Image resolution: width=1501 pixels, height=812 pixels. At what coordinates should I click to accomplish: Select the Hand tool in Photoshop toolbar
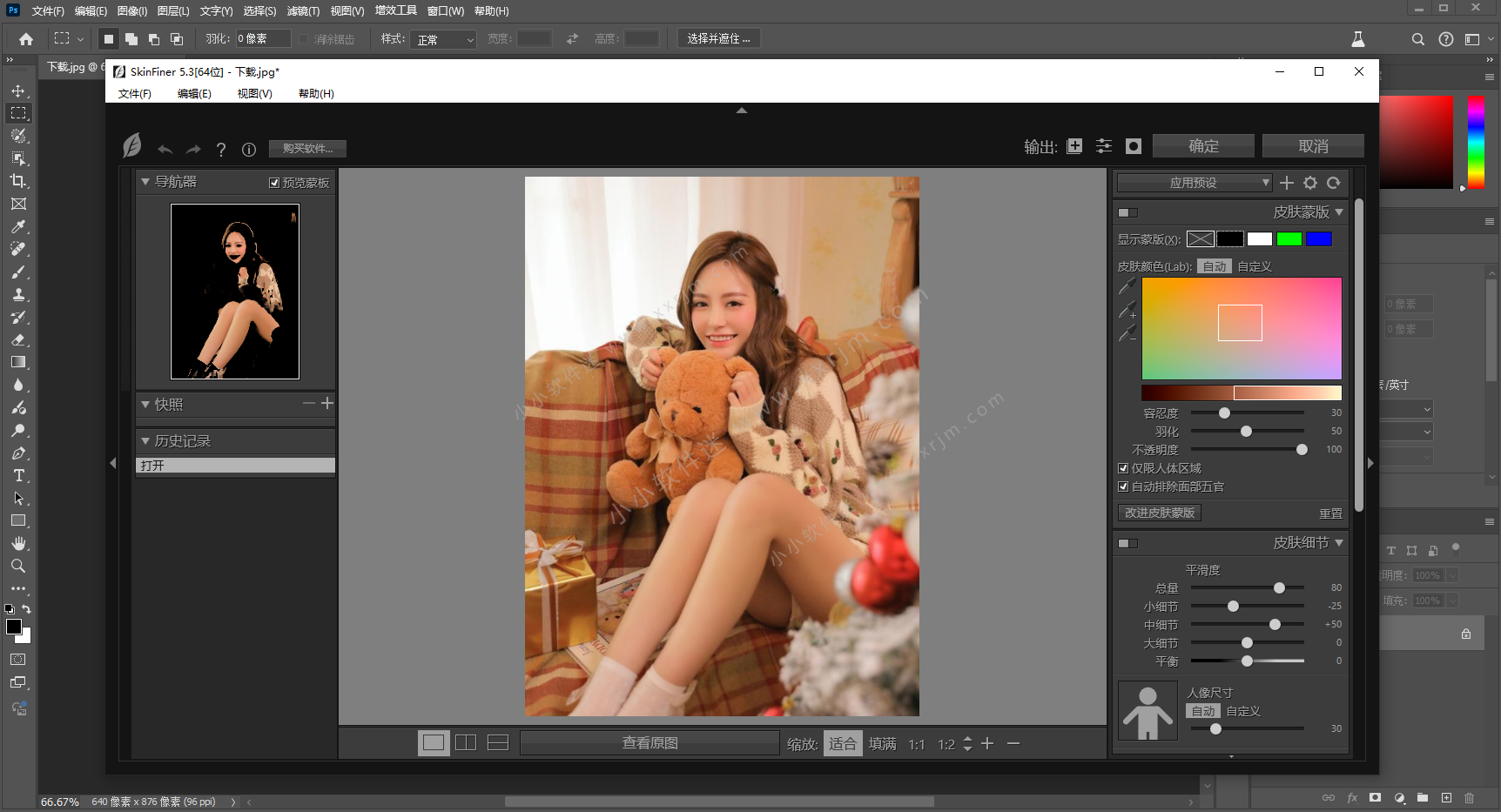pyautogui.click(x=18, y=543)
